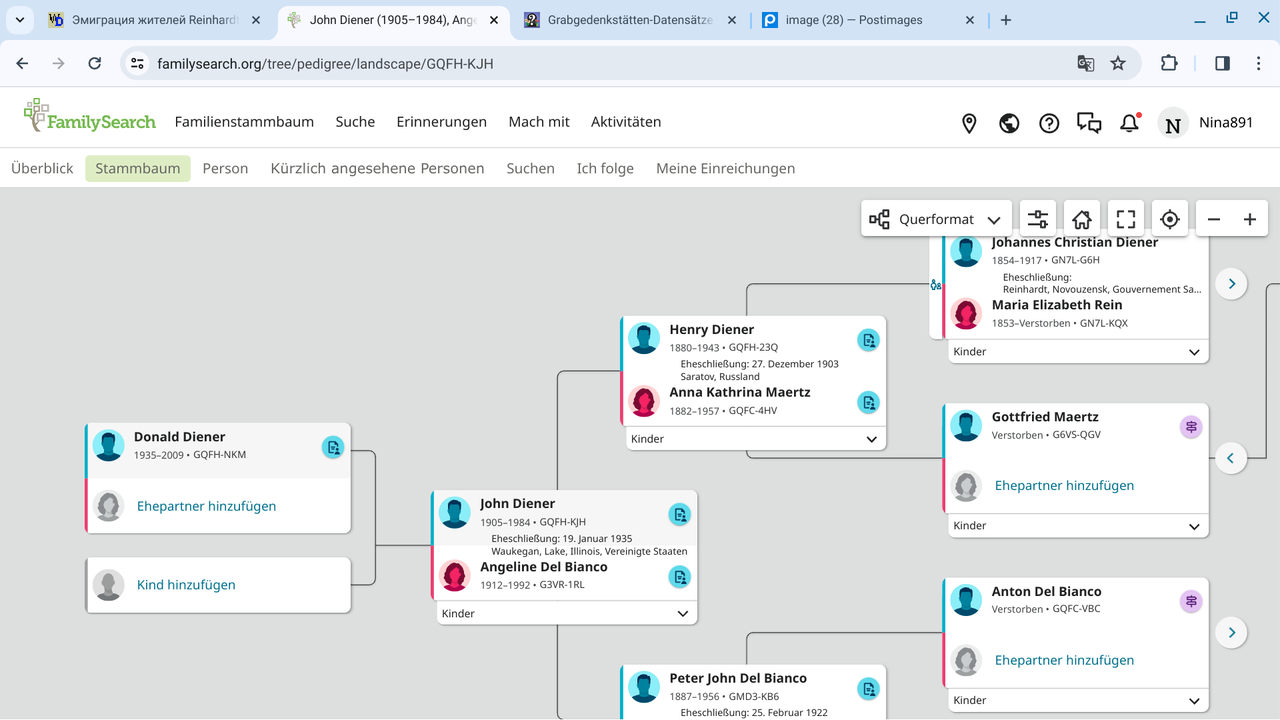This screenshot has height=720, width=1280.
Task: Open Chrome tab search dropdown
Action: point(20,20)
